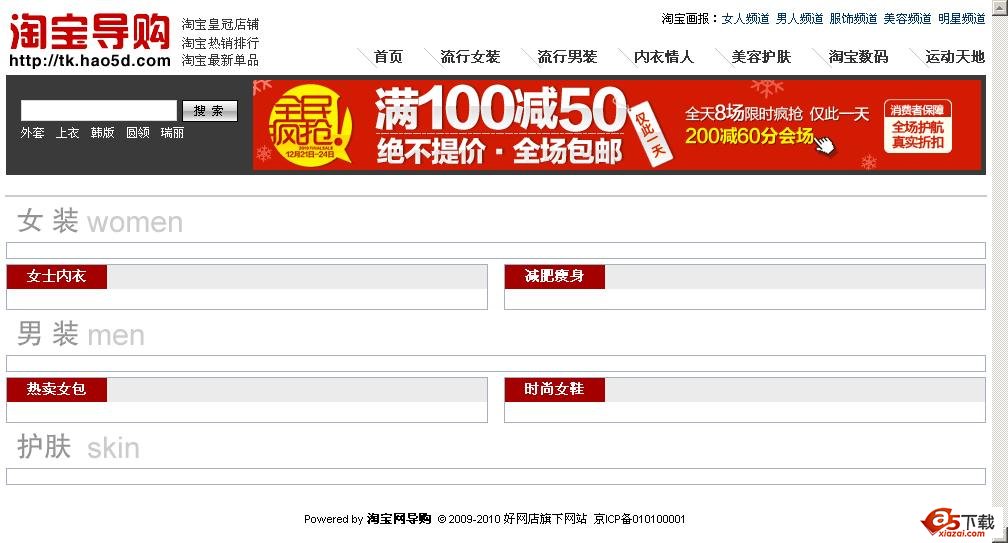Click the 好网店旗下网站 footer text

[x=545, y=519]
